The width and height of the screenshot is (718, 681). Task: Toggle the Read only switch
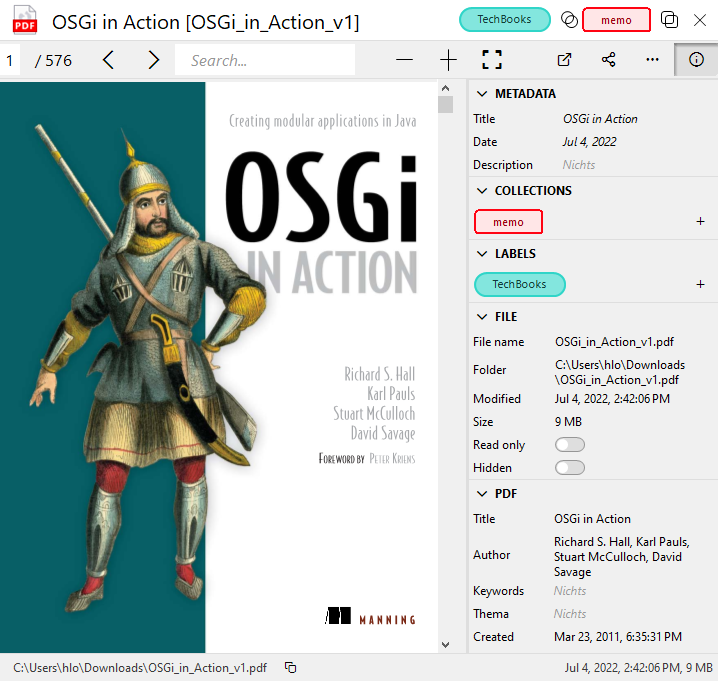[x=570, y=444]
